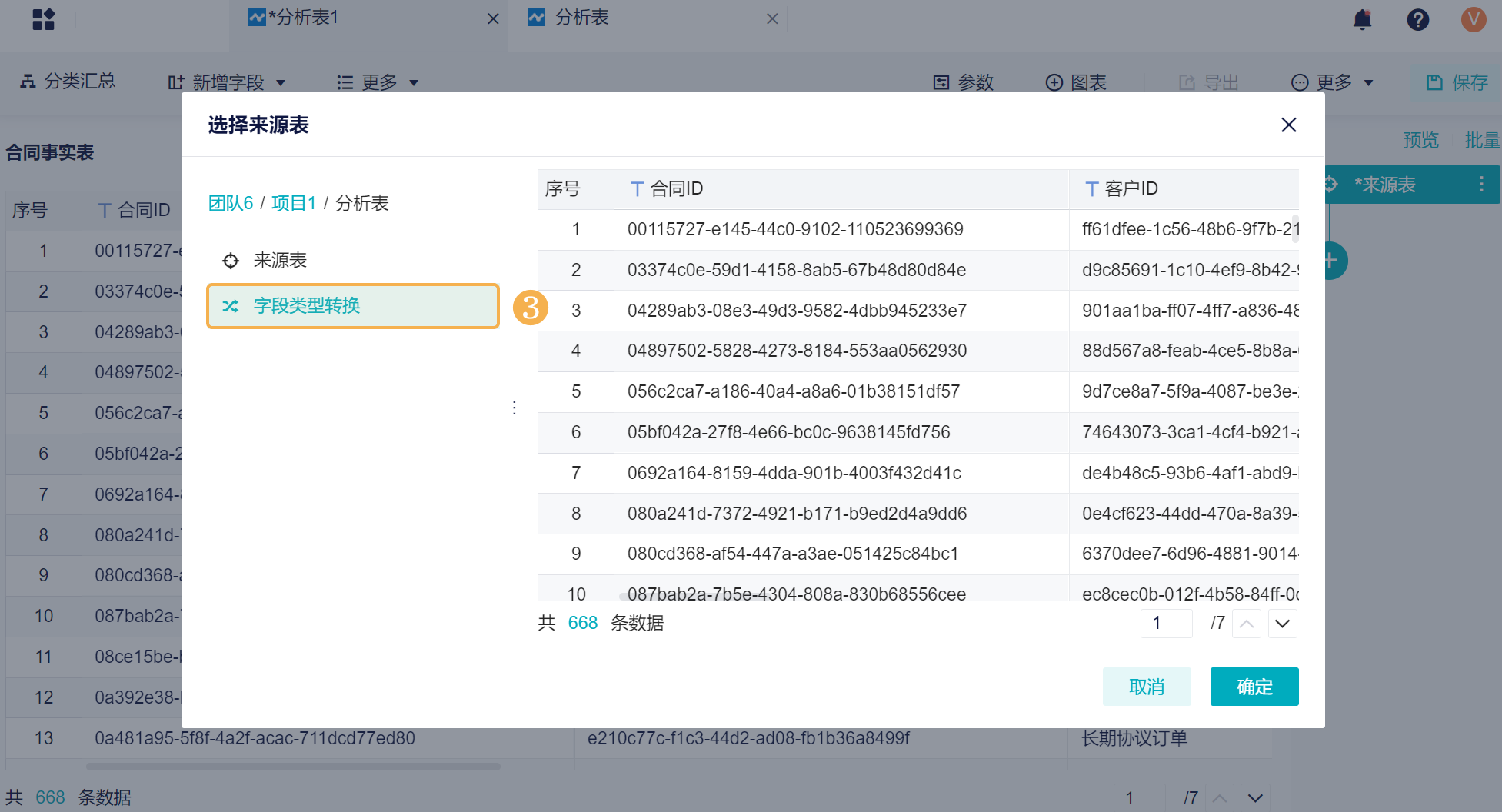The width and height of the screenshot is (1502, 812).
Task: Open user avatar V menu
Action: coord(1474,19)
